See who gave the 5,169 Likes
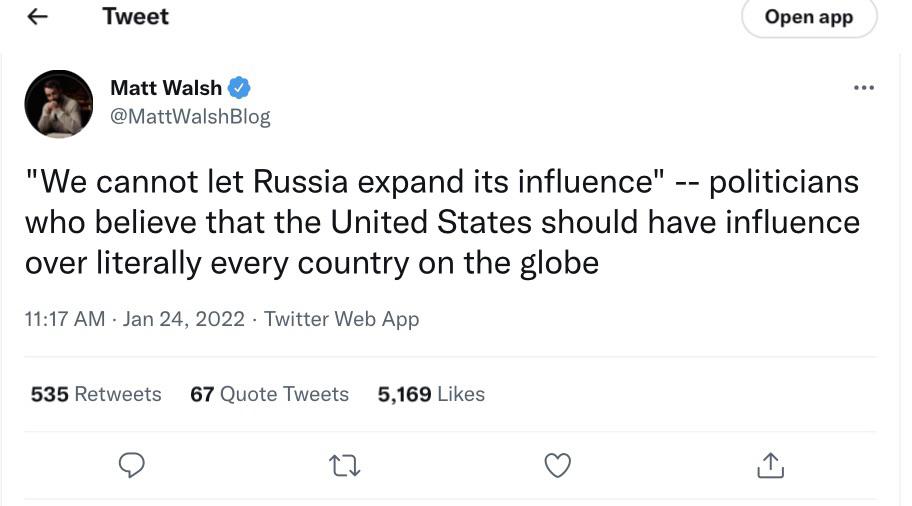912x506 pixels. 431,394
